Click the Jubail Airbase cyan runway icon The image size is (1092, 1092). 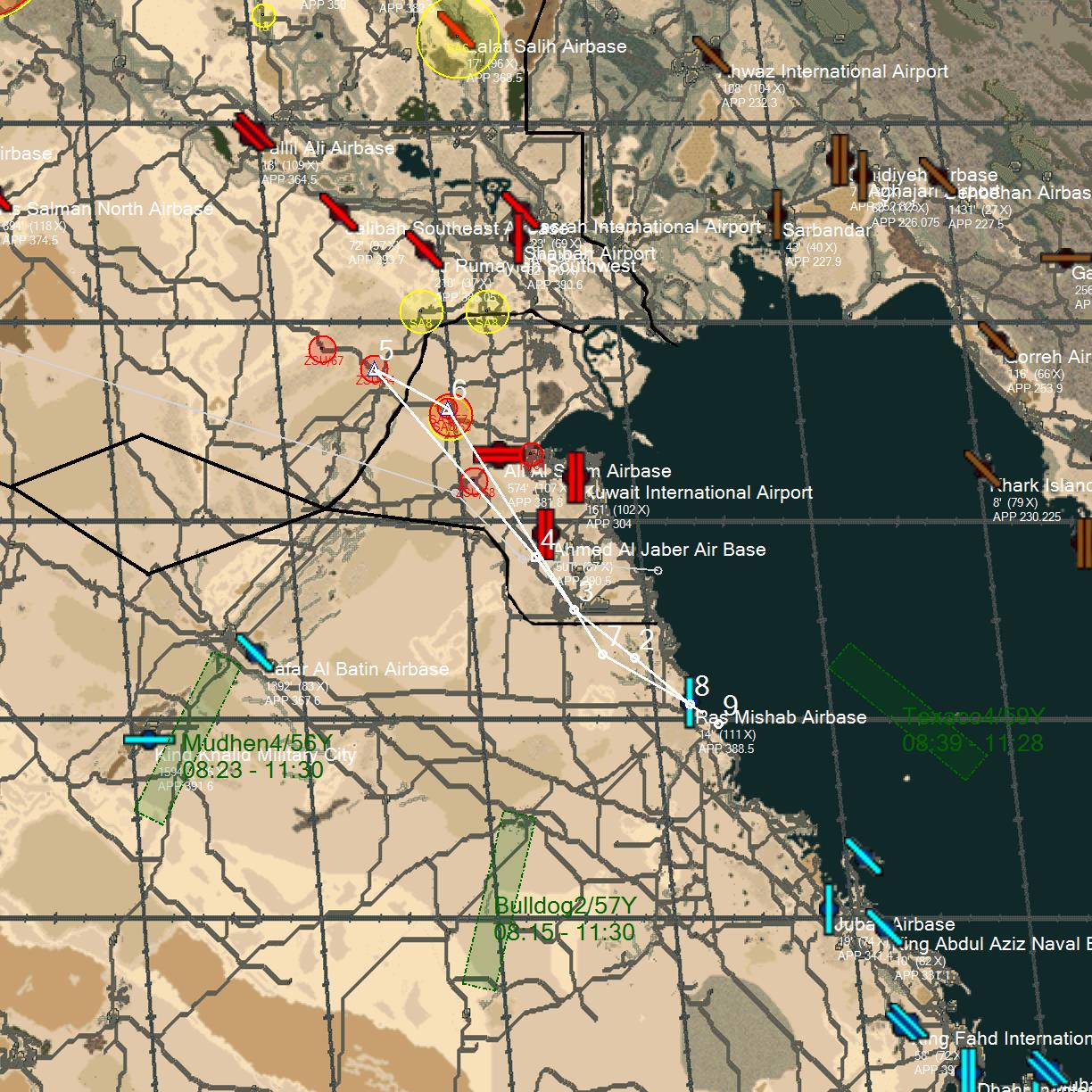pos(829,909)
